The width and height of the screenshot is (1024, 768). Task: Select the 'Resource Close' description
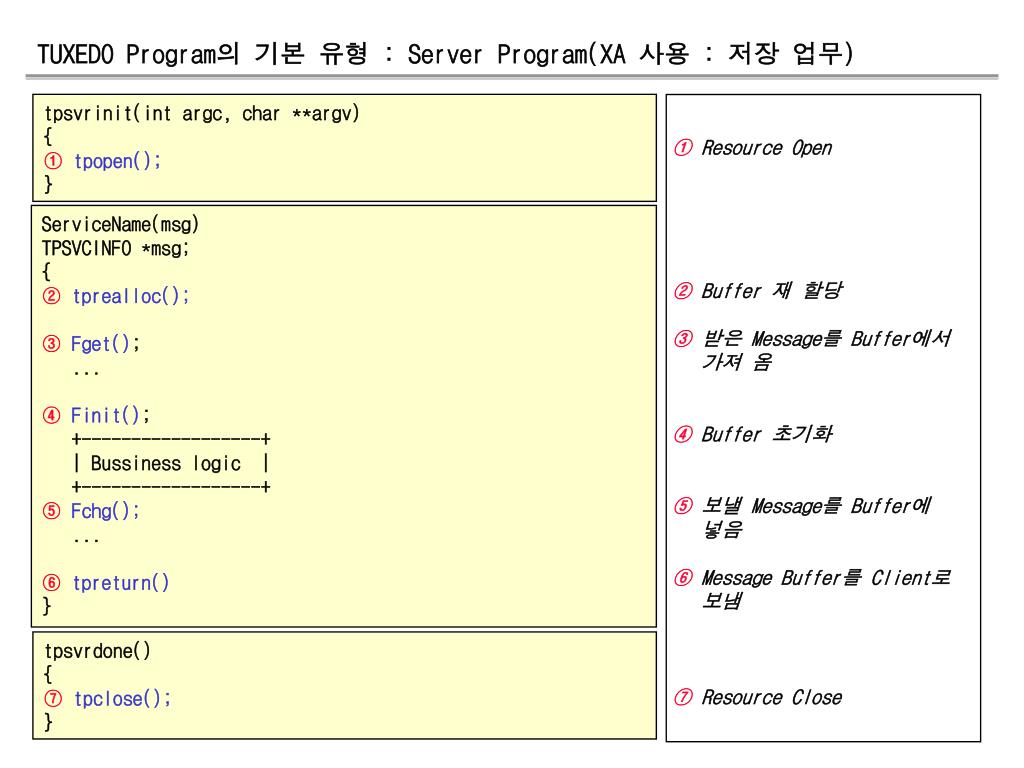[772, 698]
